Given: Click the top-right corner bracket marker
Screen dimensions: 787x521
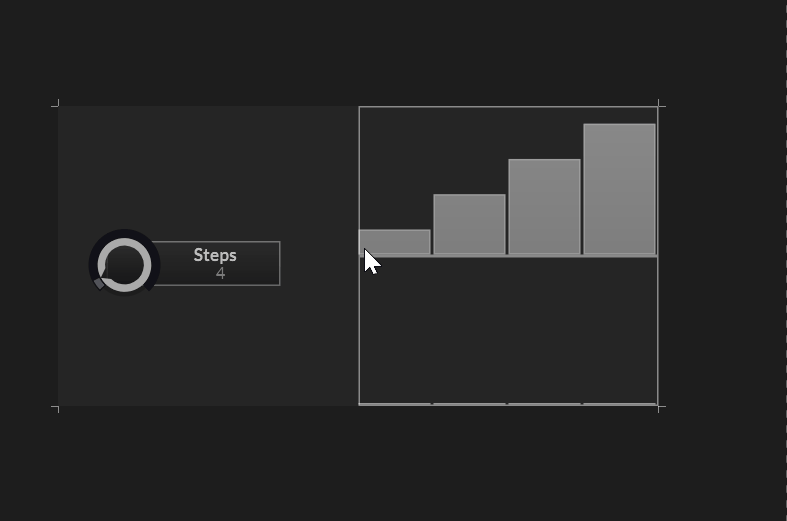Looking at the screenshot, I should (x=660, y=103).
